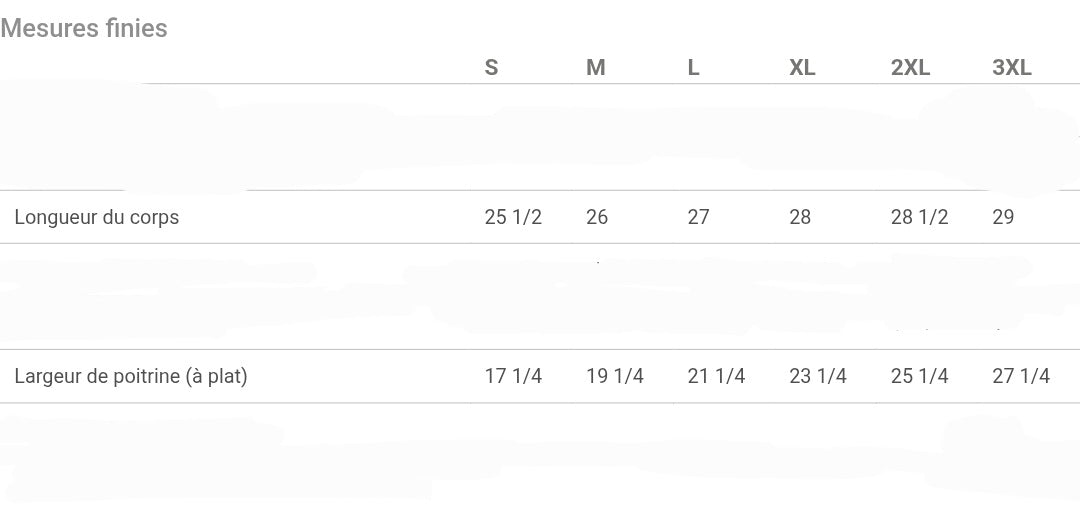This screenshot has height=528, width=1080.
Task: Click the 2XL size column header
Action: tap(910, 68)
